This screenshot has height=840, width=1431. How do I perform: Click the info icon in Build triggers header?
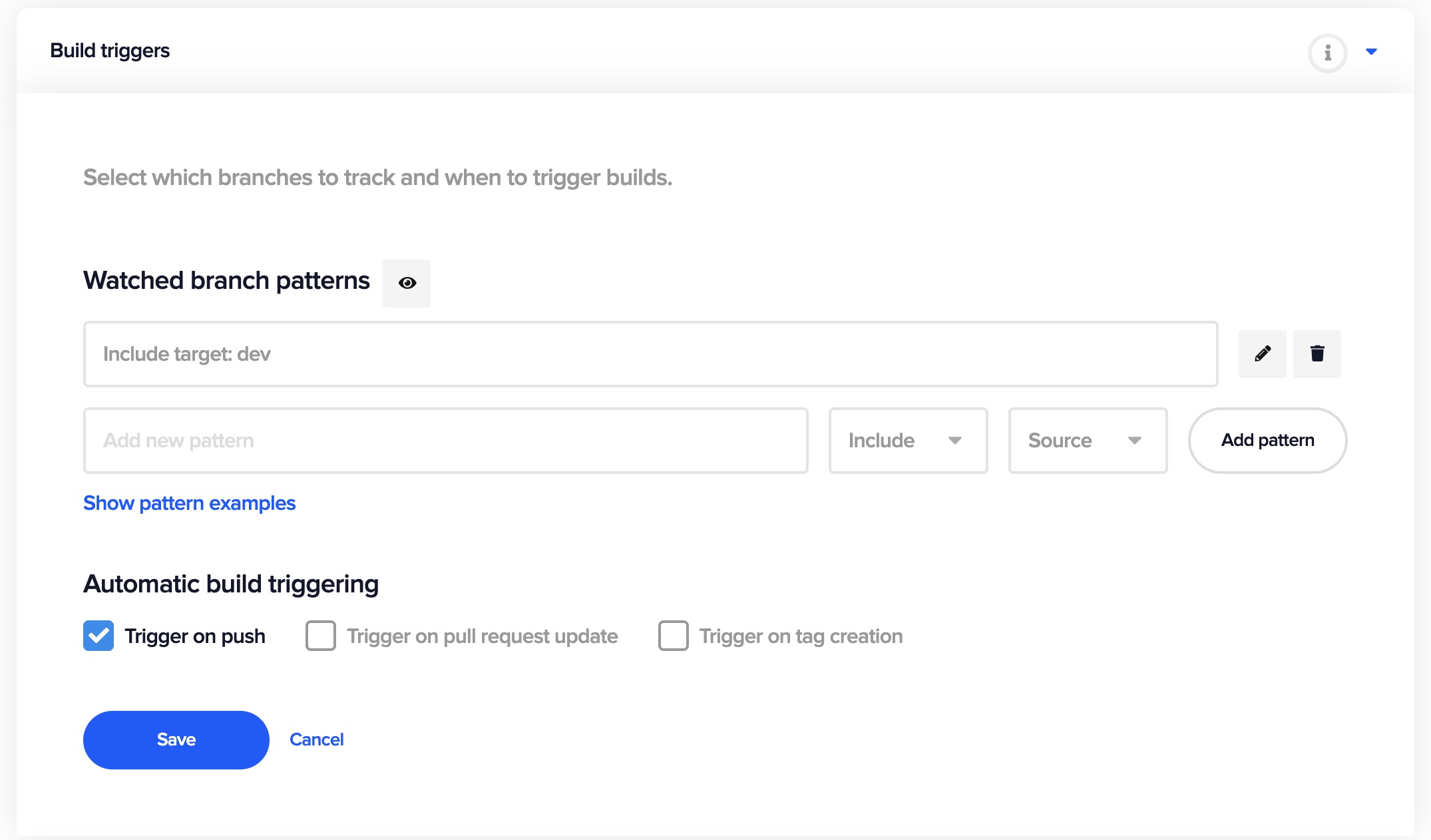1325,50
